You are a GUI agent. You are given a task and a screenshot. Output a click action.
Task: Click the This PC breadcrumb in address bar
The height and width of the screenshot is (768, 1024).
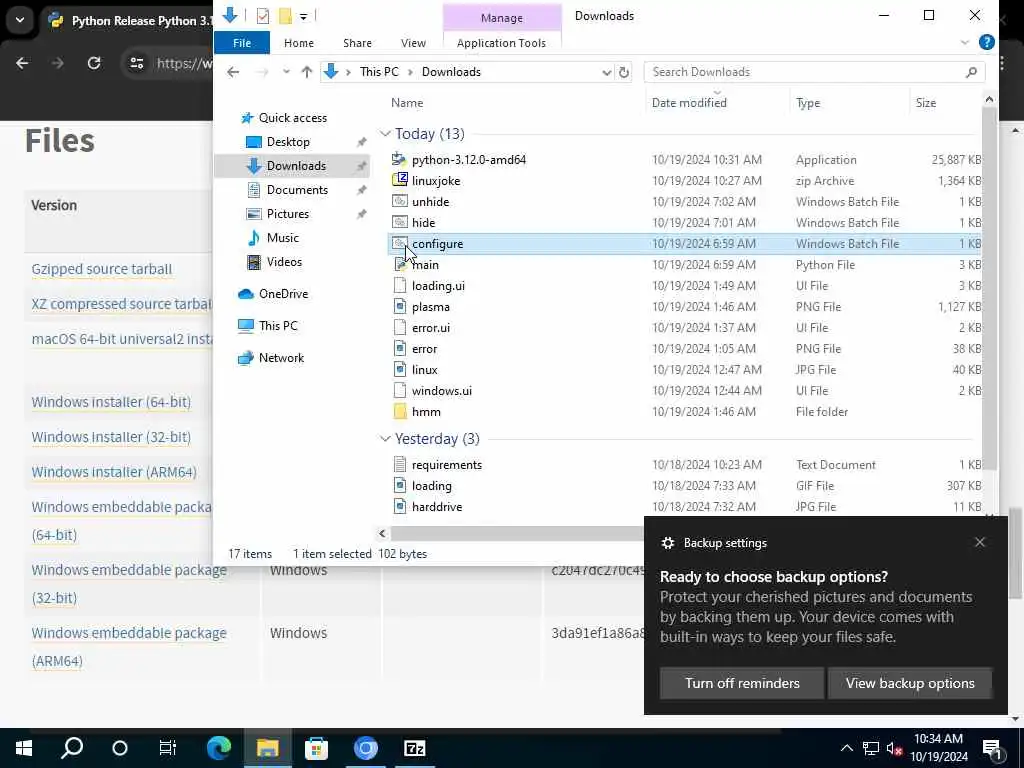(x=379, y=72)
